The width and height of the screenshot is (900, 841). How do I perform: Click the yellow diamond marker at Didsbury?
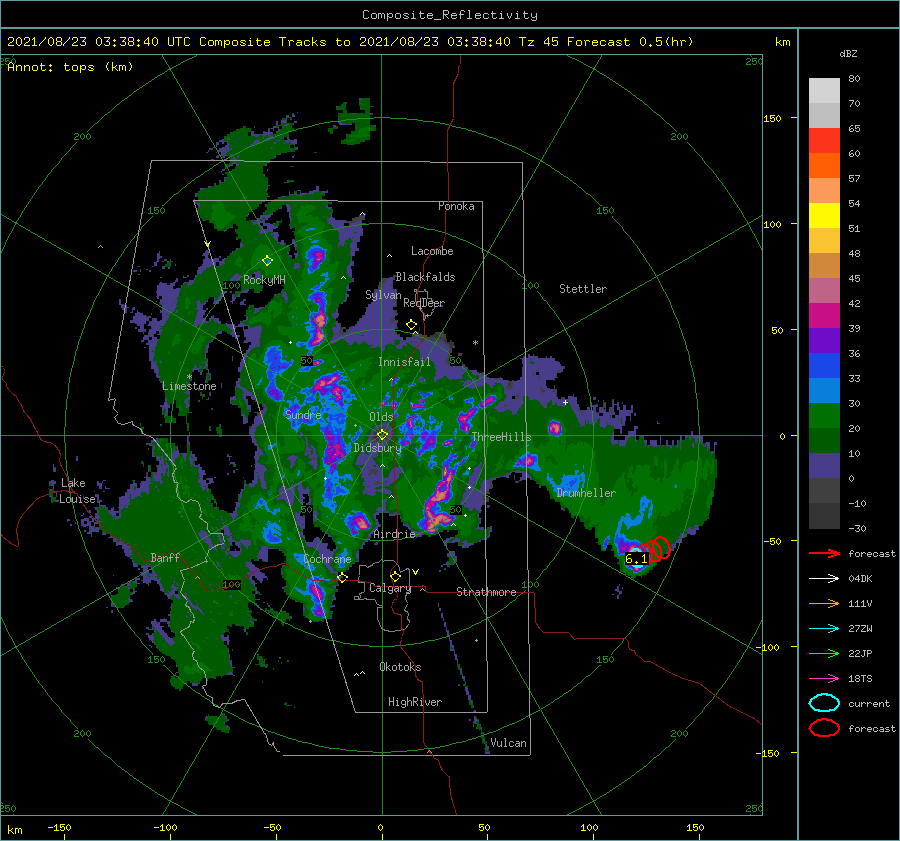[382, 435]
